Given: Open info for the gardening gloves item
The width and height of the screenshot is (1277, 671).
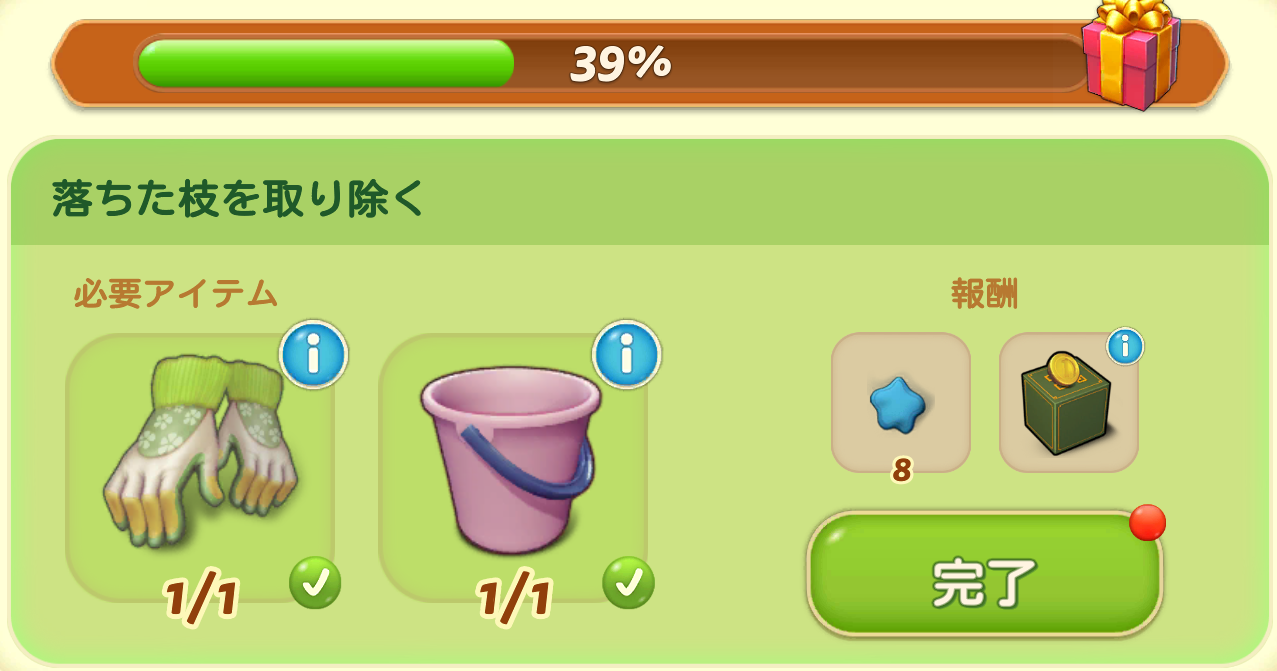Looking at the screenshot, I should point(314,355).
